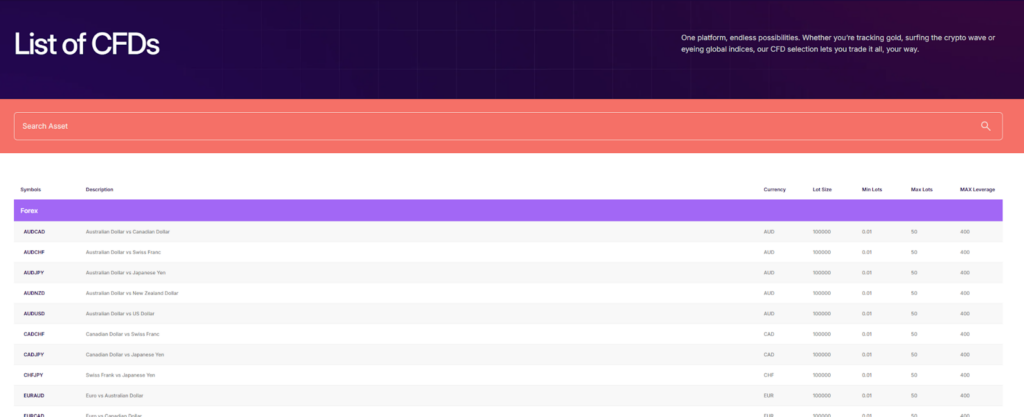Click the List of CFDs heading
The image size is (1024, 417).
(x=87, y=44)
